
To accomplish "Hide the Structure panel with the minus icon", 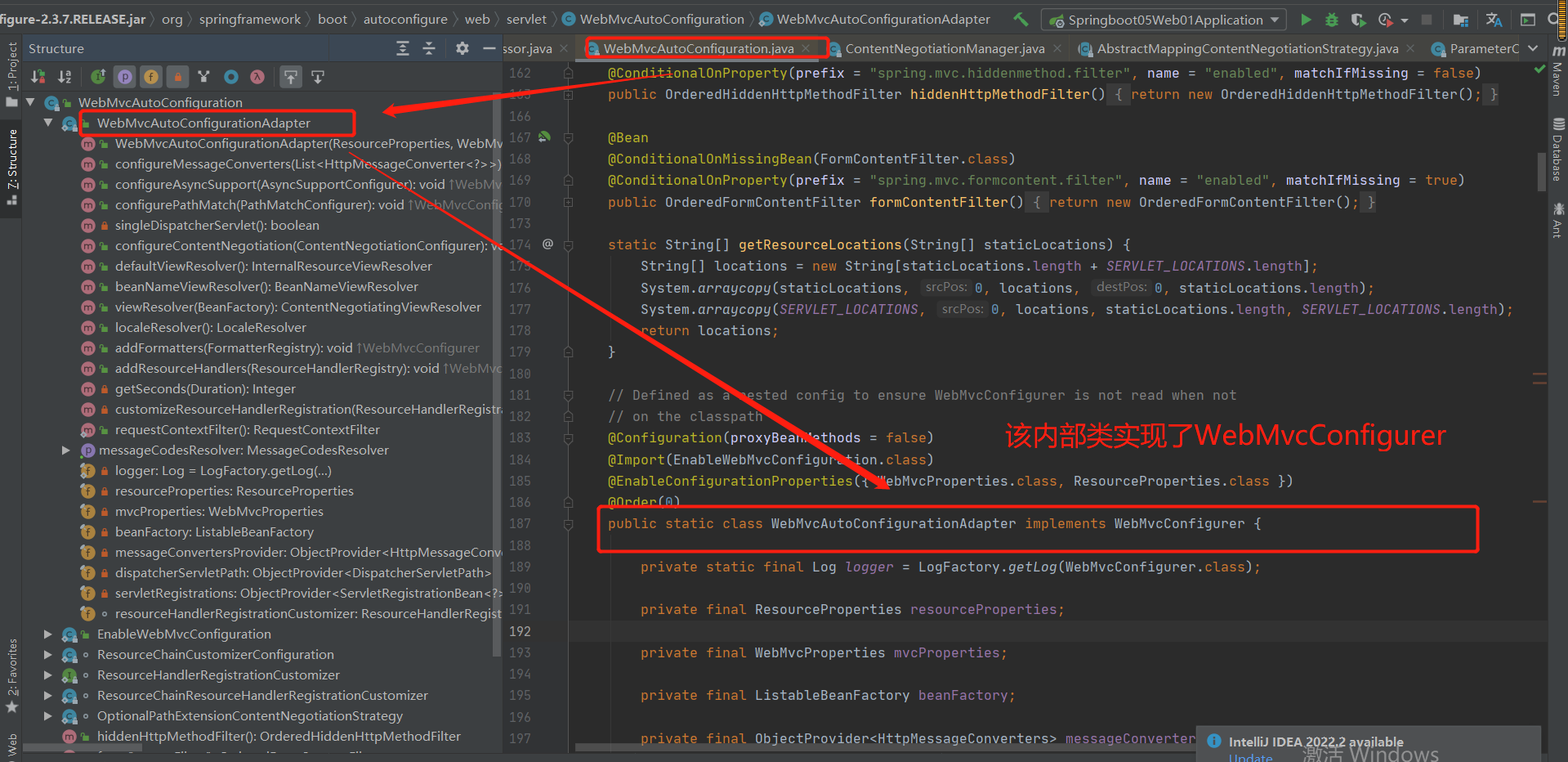I will [489, 49].
